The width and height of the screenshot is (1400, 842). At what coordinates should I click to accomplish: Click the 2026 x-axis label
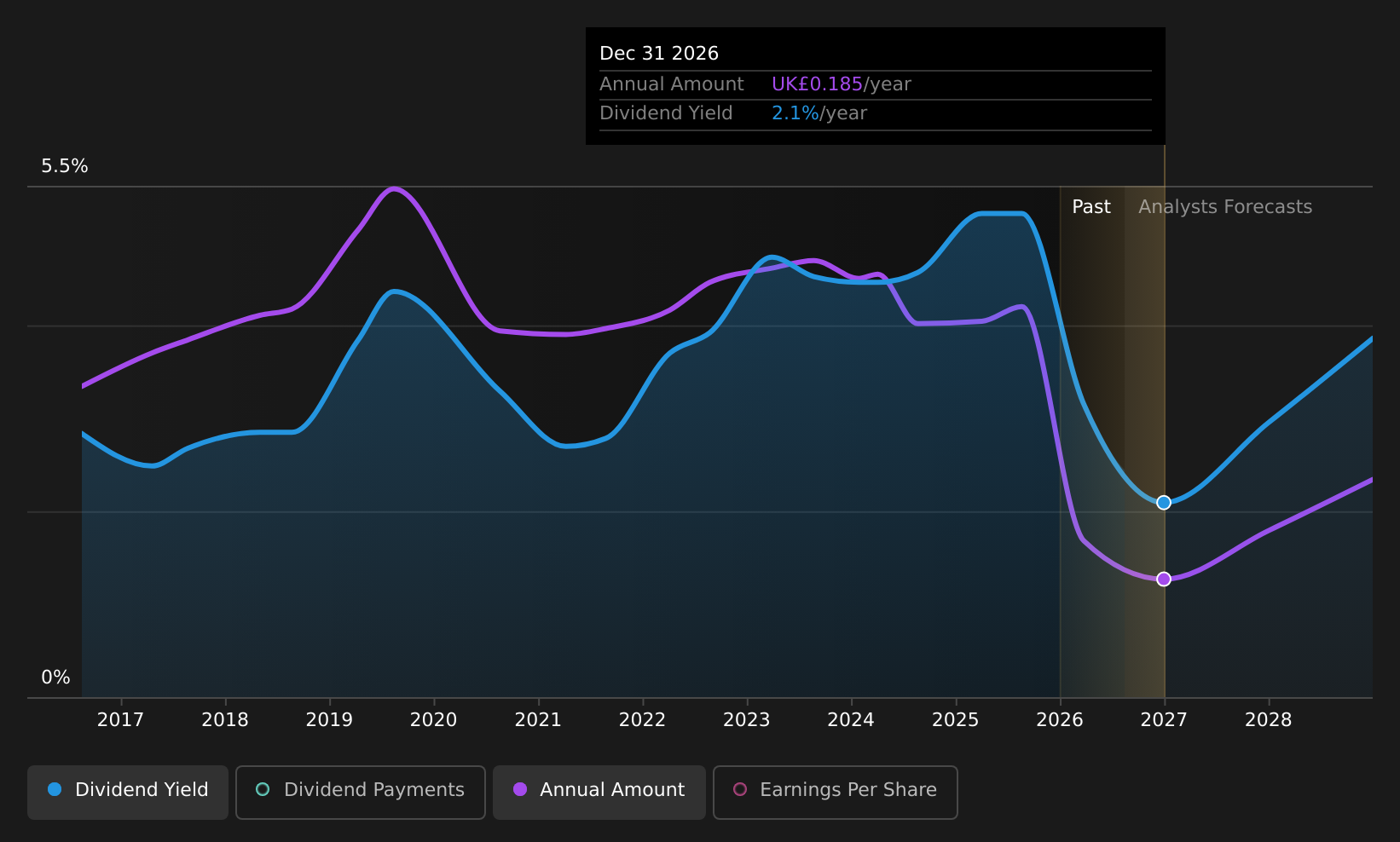pyautogui.click(x=1060, y=720)
